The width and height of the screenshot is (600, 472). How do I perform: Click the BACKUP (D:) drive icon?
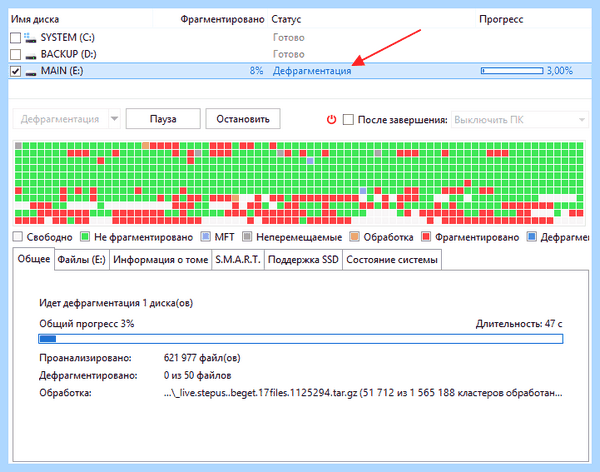[x=31, y=56]
